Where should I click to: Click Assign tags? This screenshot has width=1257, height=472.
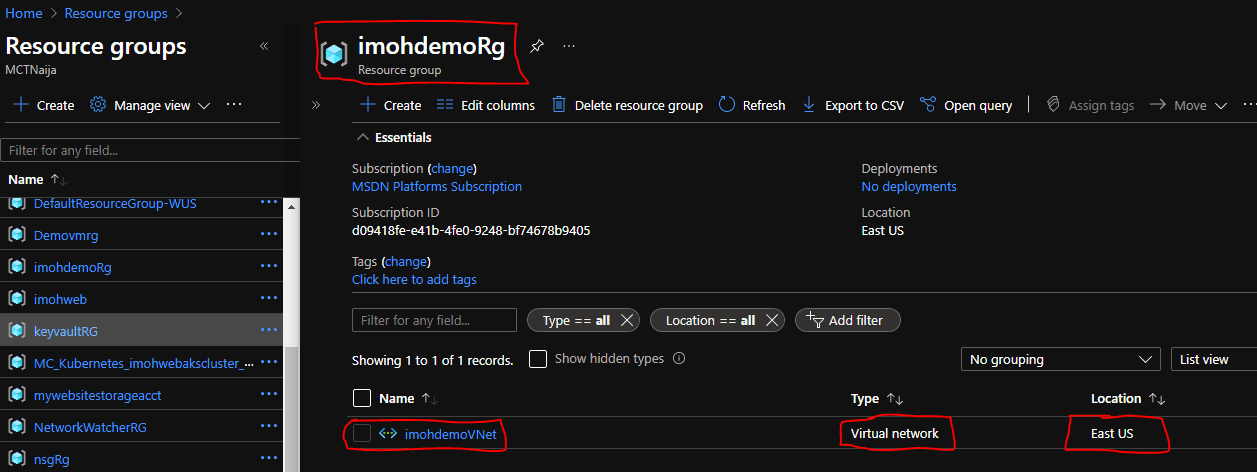[x=1090, y=105]
